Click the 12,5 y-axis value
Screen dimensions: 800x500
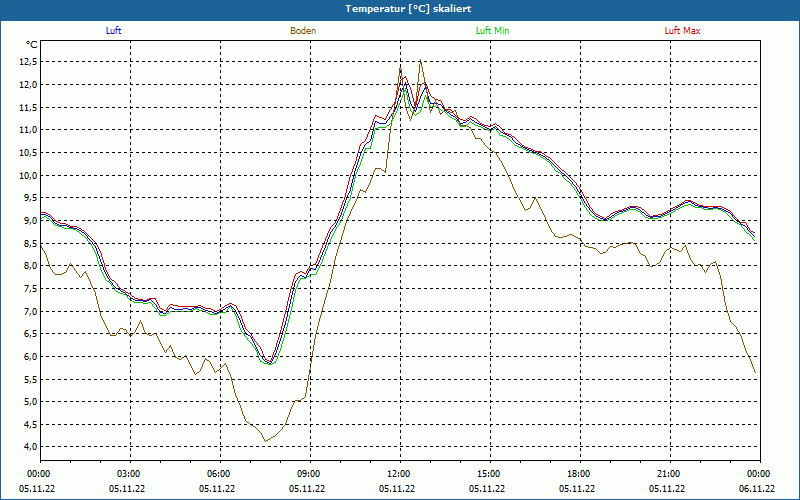point(28,62)
